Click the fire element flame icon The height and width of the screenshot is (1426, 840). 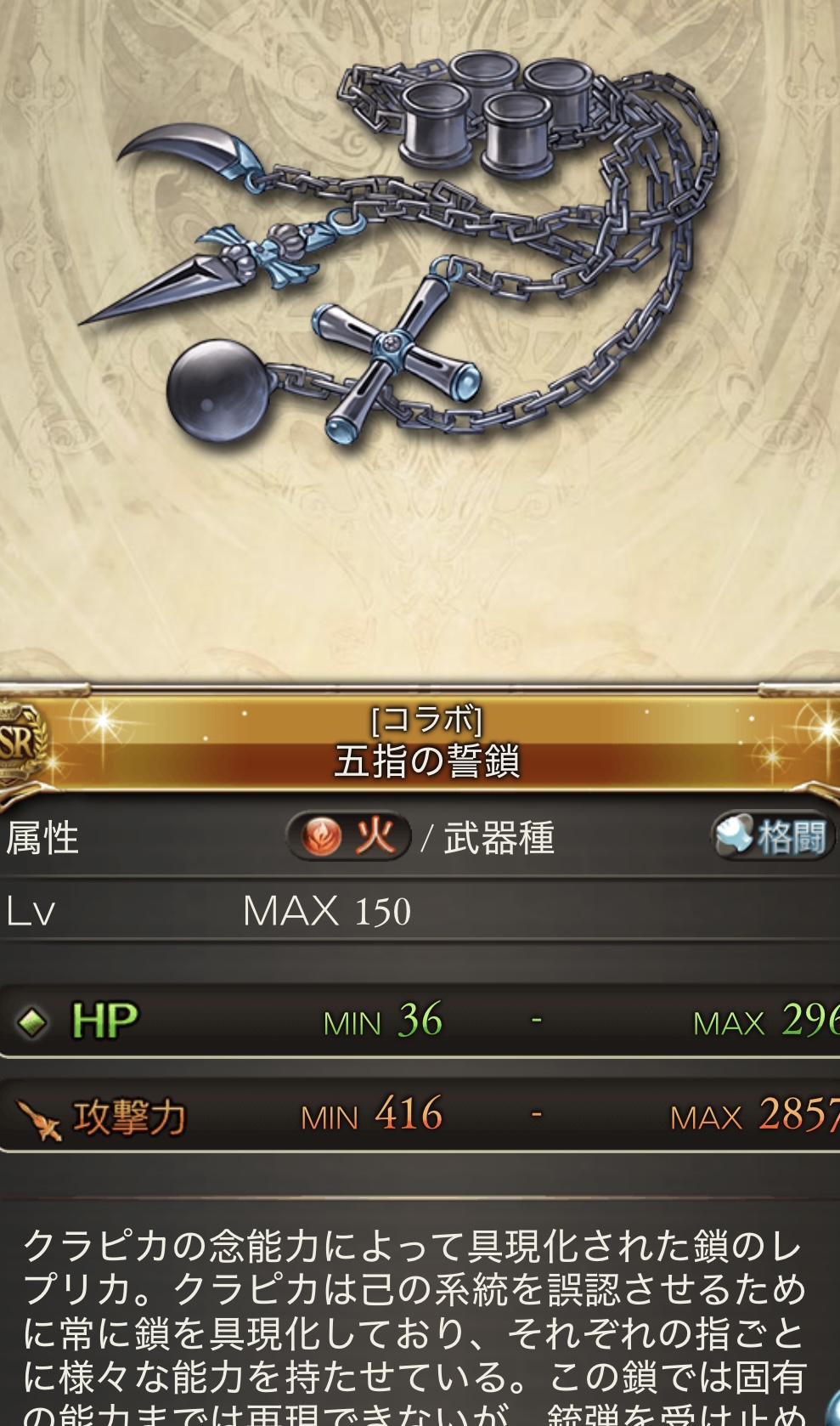coord(323,837)
